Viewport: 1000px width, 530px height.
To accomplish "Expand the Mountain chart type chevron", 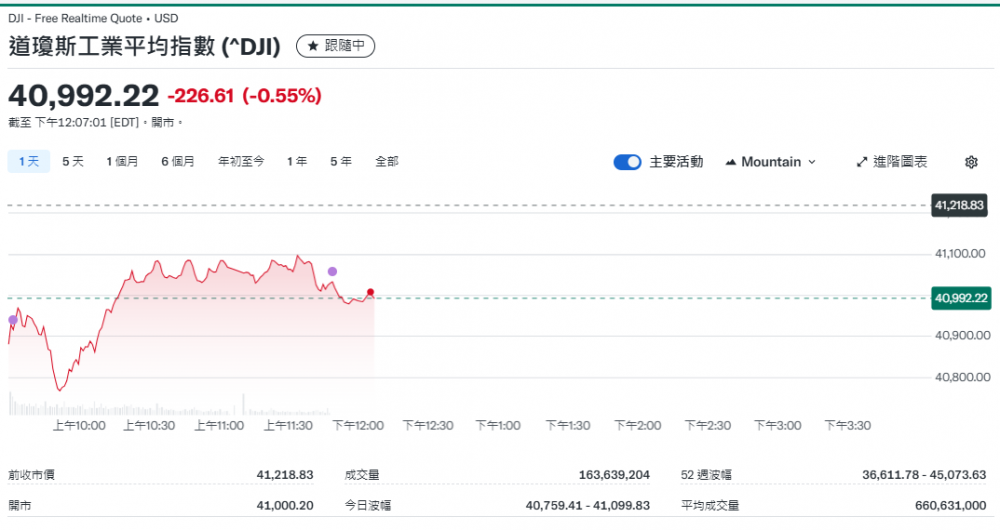I will pyautogui.click(x=811, y=162).
